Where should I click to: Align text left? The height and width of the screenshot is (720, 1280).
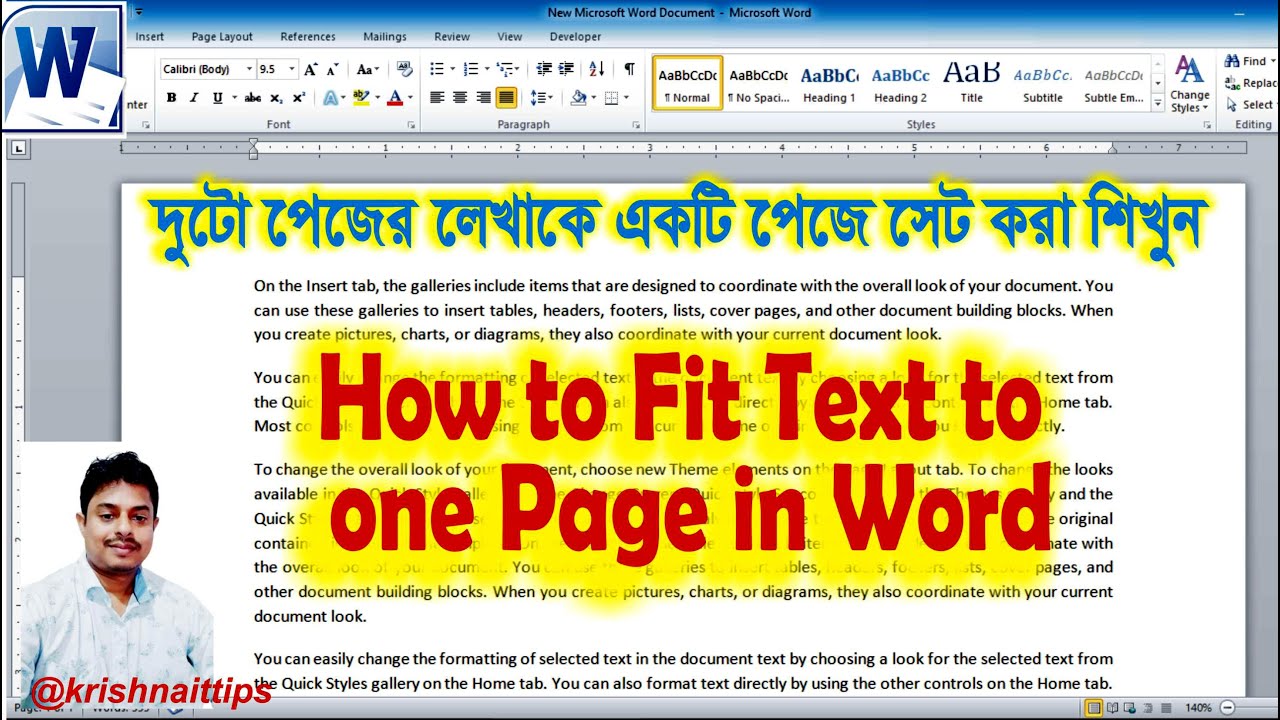coord(437,98)
